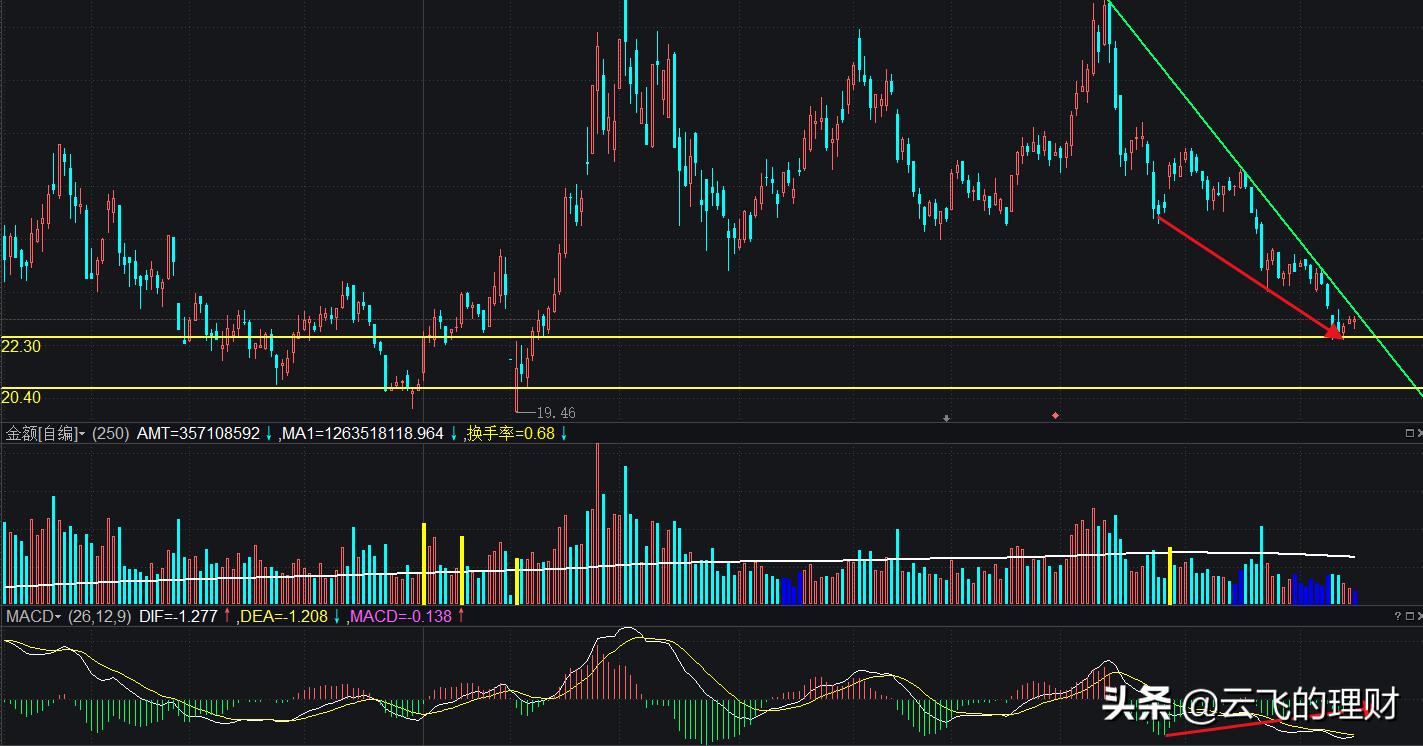Select the 22.30 yellow horizontal price line label

coord(21,345)
